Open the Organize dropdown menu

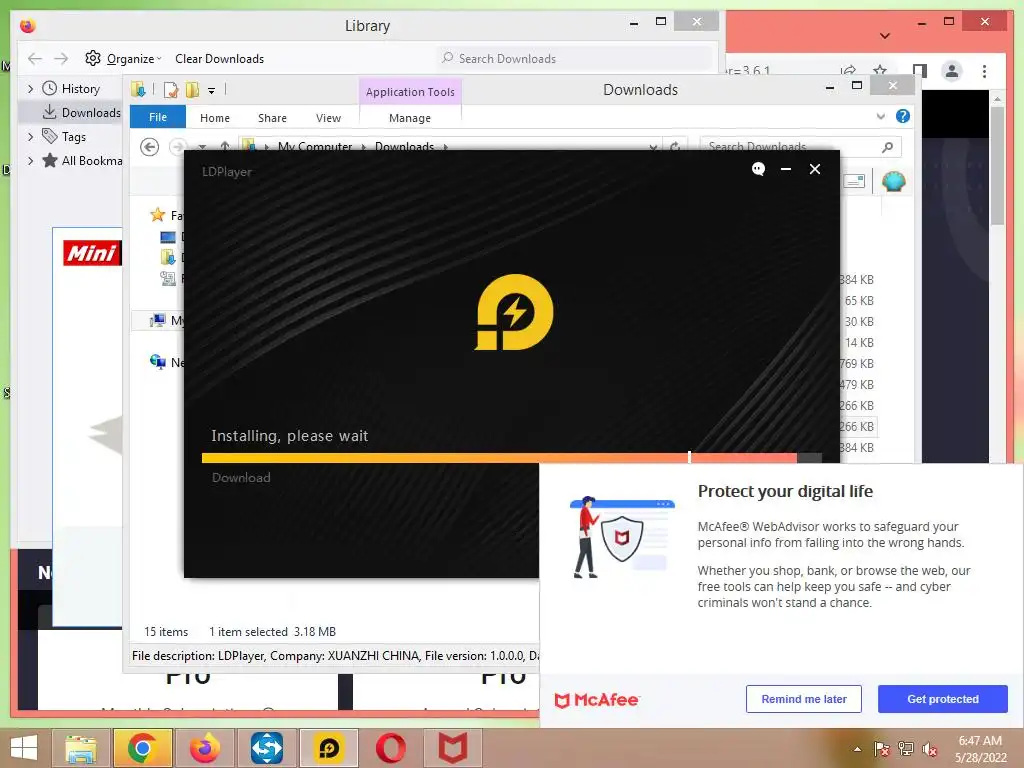tap(134, 59)
